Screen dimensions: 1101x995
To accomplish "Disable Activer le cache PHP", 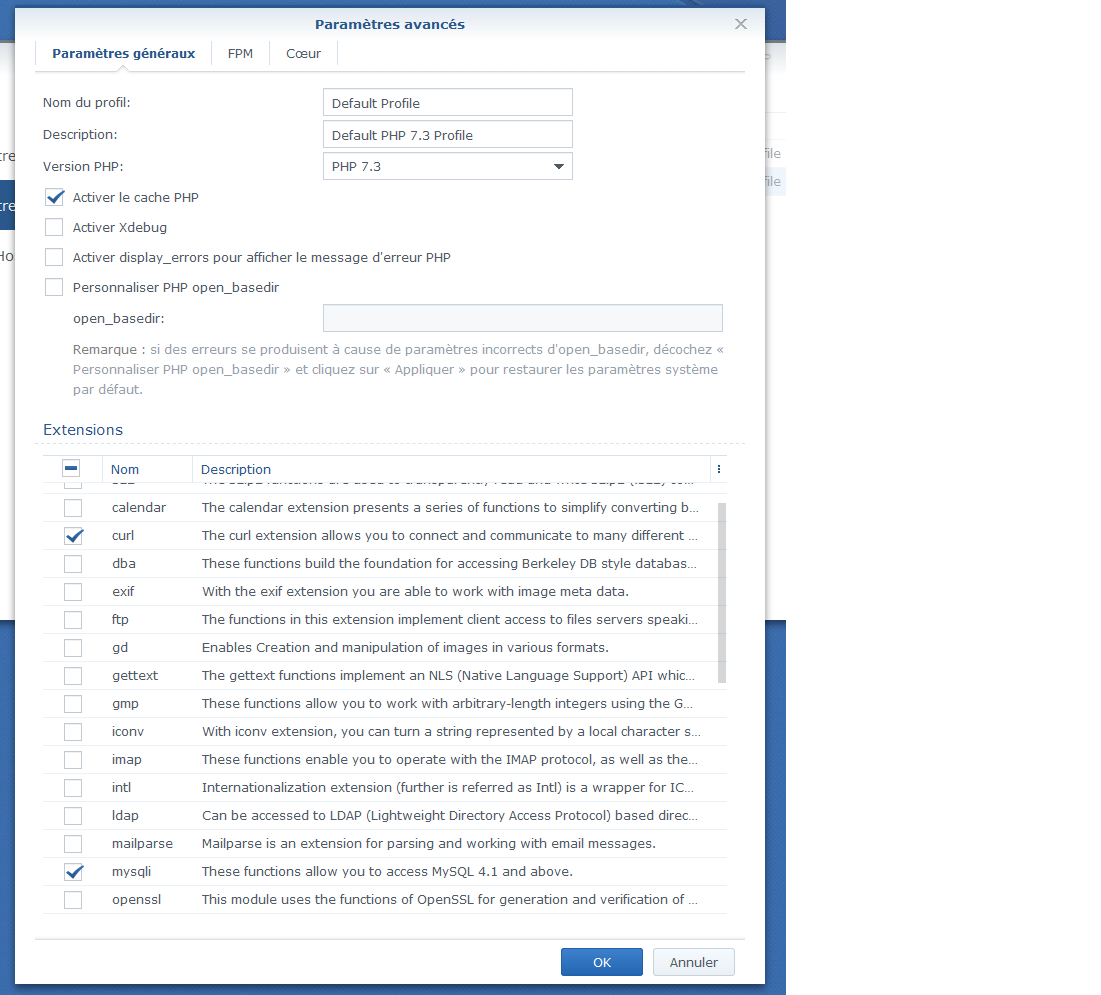I will click(x=54, y=197).
